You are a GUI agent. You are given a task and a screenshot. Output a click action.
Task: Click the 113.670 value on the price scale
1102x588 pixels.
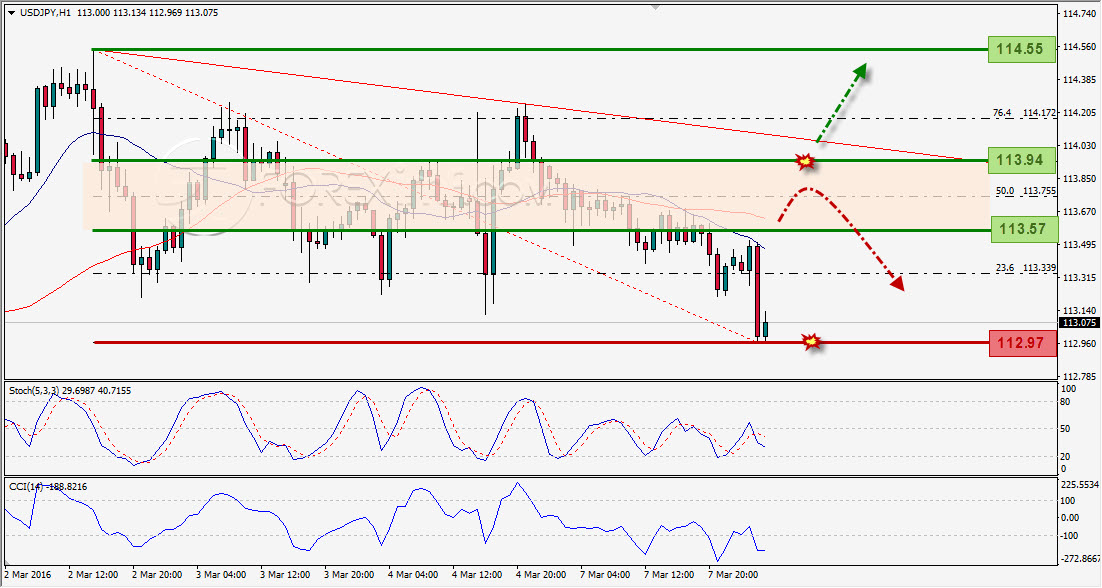click(x=1080, y=211)
